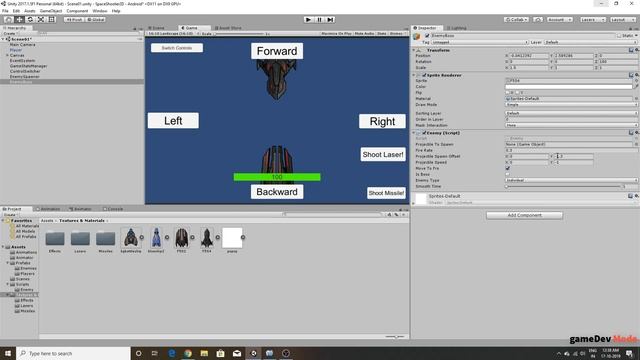
Task: Disable the Sprite Renderer component checkbox
Action: pyautogui.click(x=424, y=75)
